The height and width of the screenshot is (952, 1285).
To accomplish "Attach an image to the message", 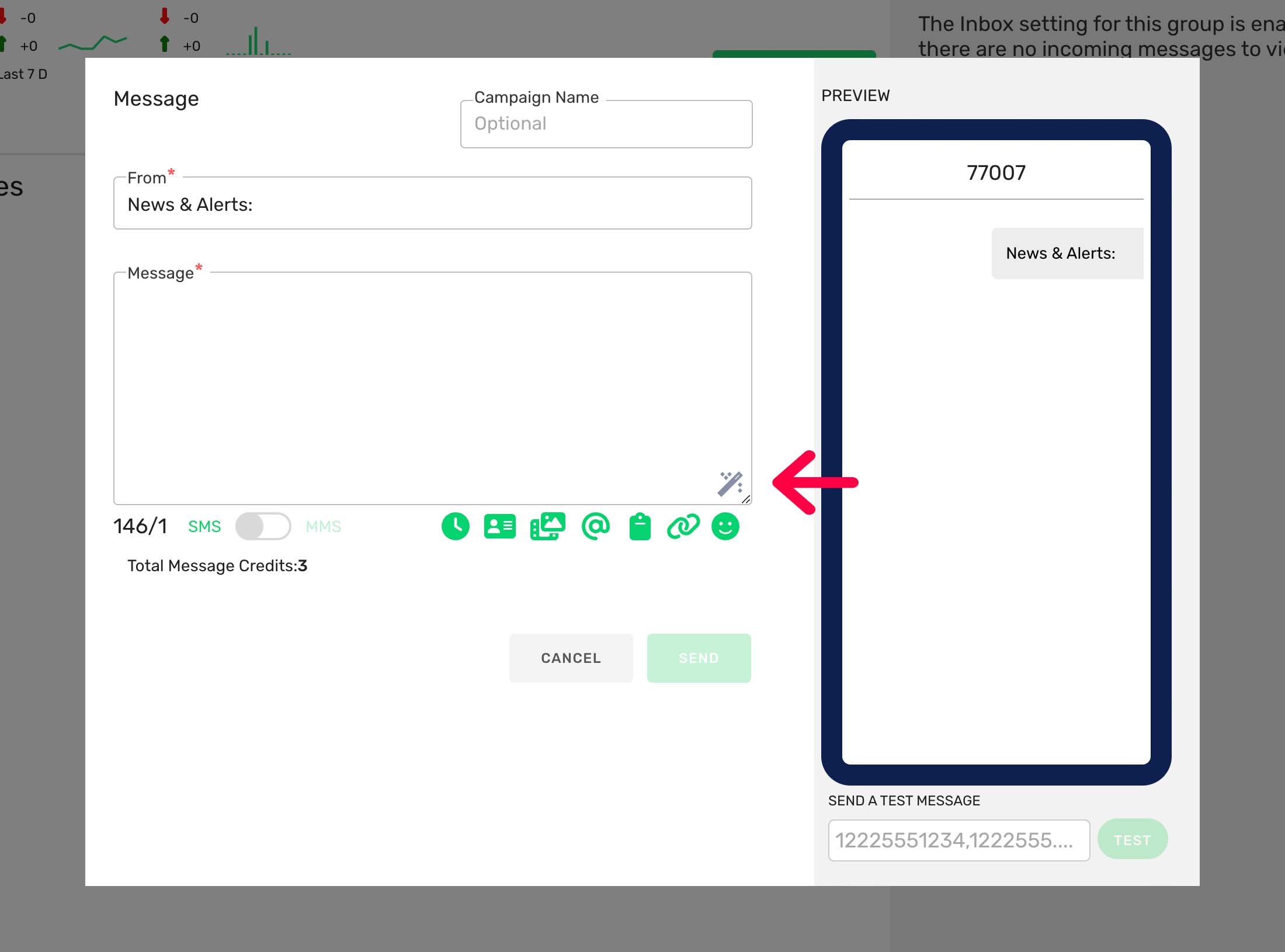I will (547, 526).
